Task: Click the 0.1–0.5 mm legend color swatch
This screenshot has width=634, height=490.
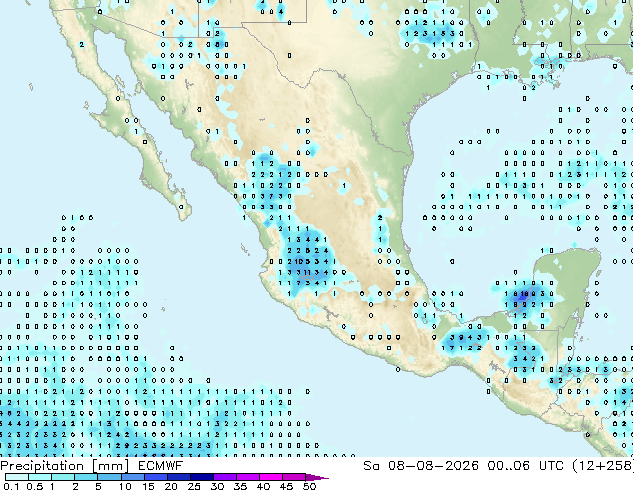Action: pos(17,477)
